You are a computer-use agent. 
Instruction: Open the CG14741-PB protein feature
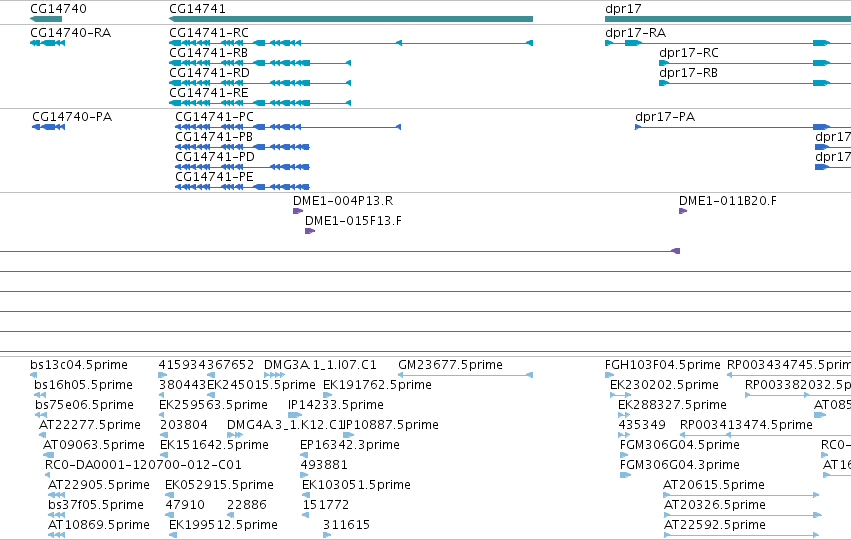point(214,137)
